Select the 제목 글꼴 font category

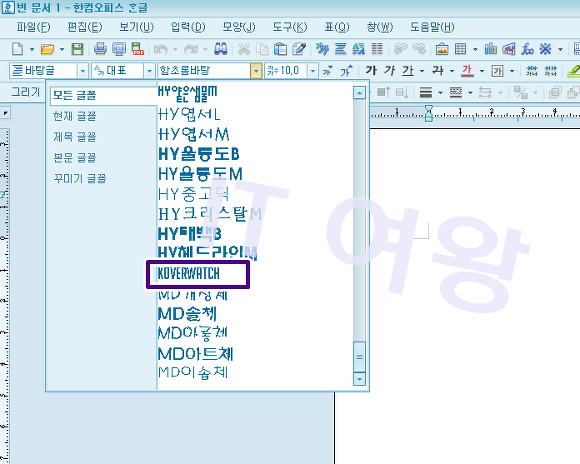click(75, 137)
